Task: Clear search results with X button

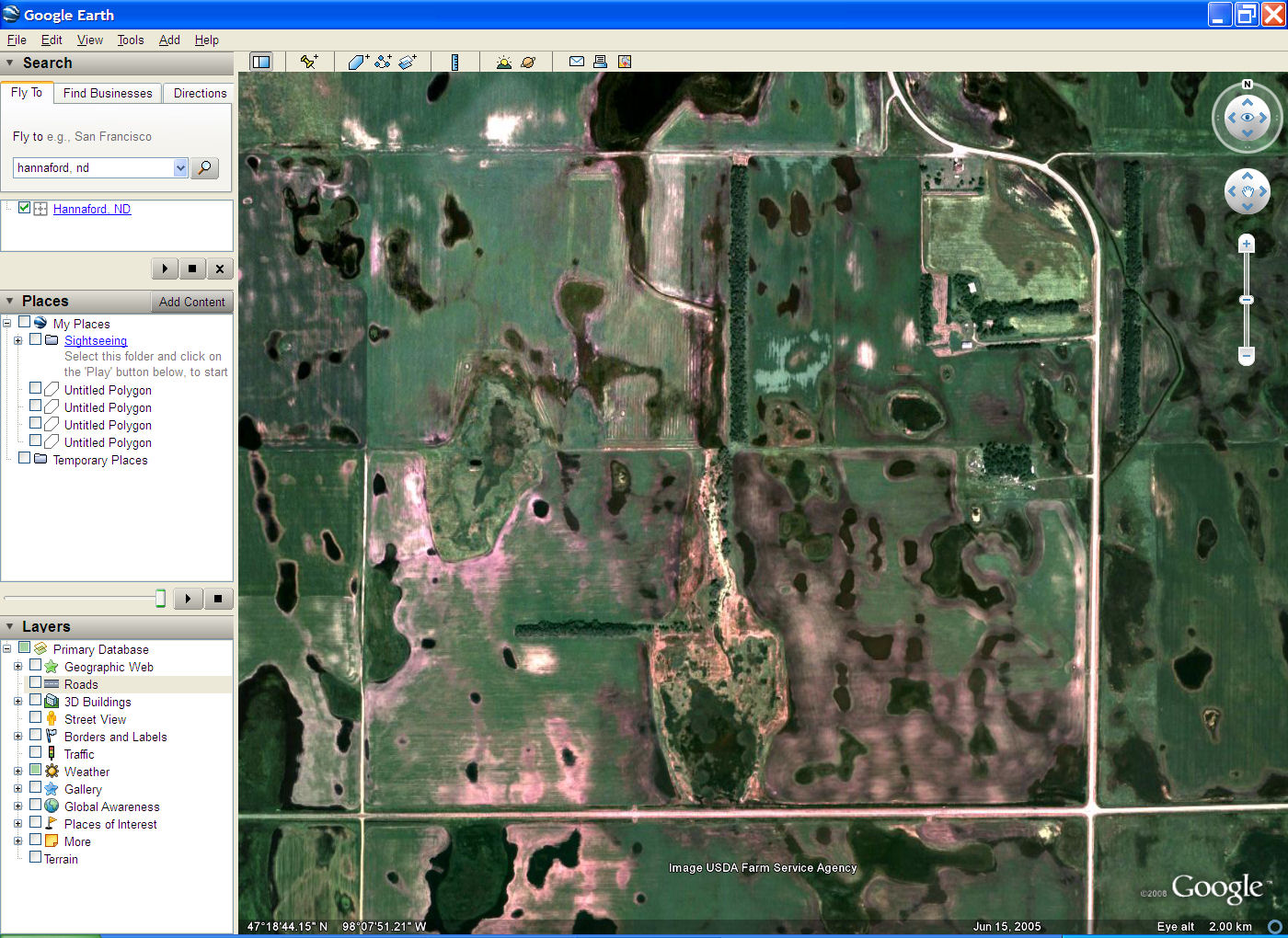Action: pos(219,269)
